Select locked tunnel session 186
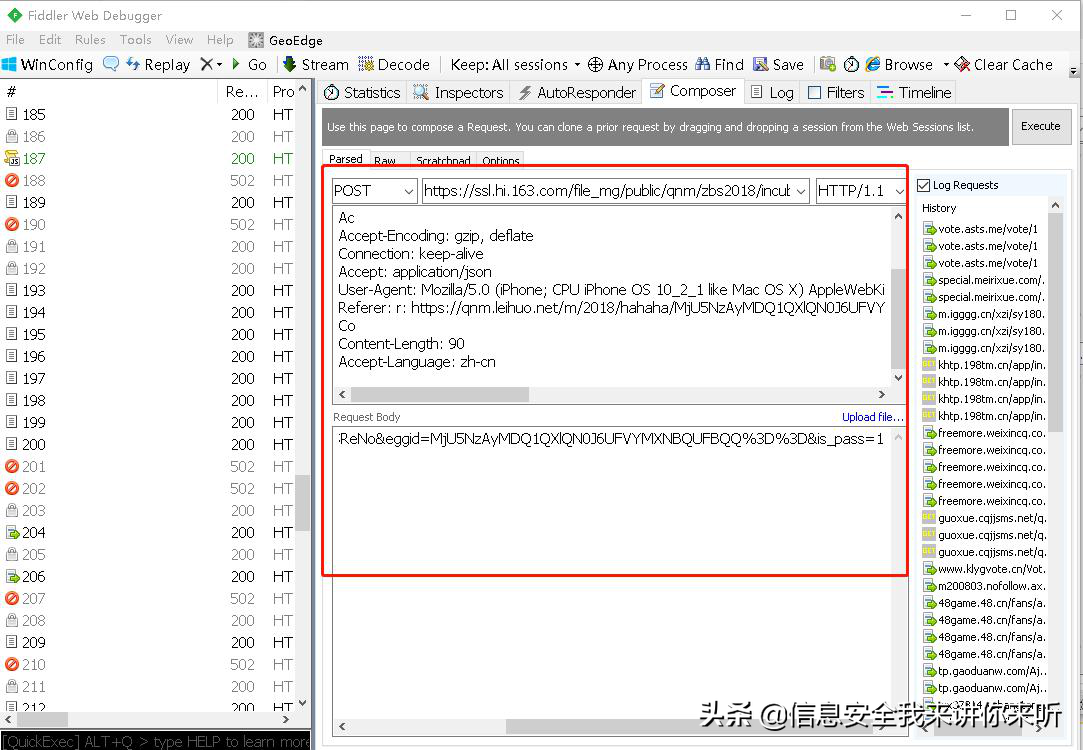 point(148,136)
